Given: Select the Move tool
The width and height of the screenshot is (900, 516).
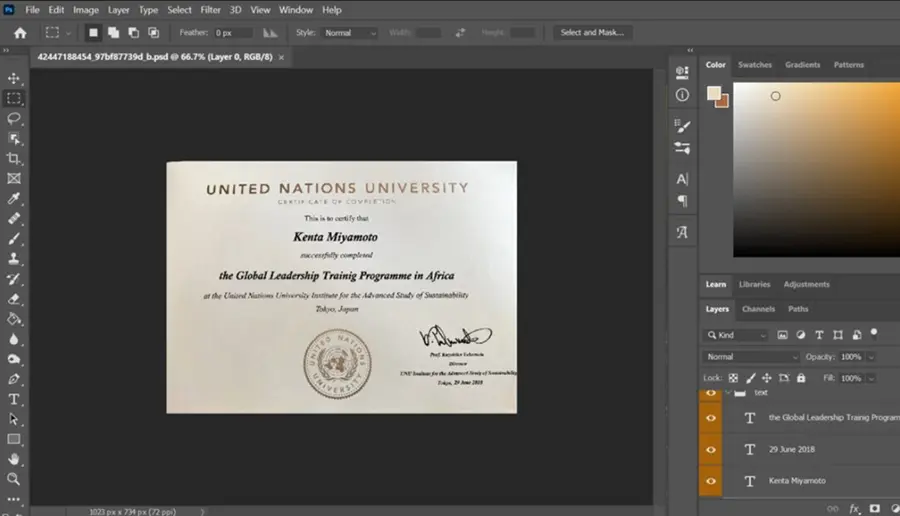Looking at the screenshot, I should (14, 78).
